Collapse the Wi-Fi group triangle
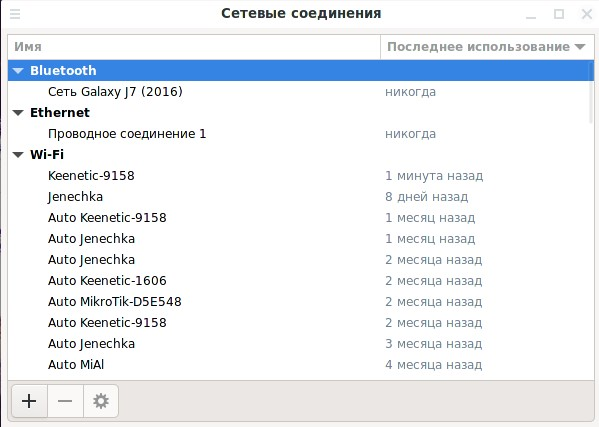This screenshot has width=599, height=427. click(18, 155)
